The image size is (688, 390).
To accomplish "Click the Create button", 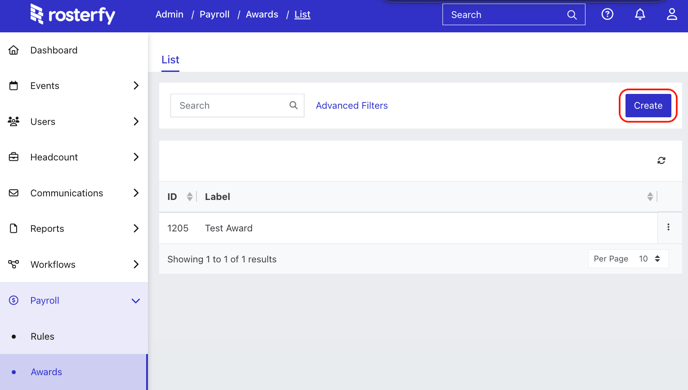I will pyautogui.click(x=648, y=105).
